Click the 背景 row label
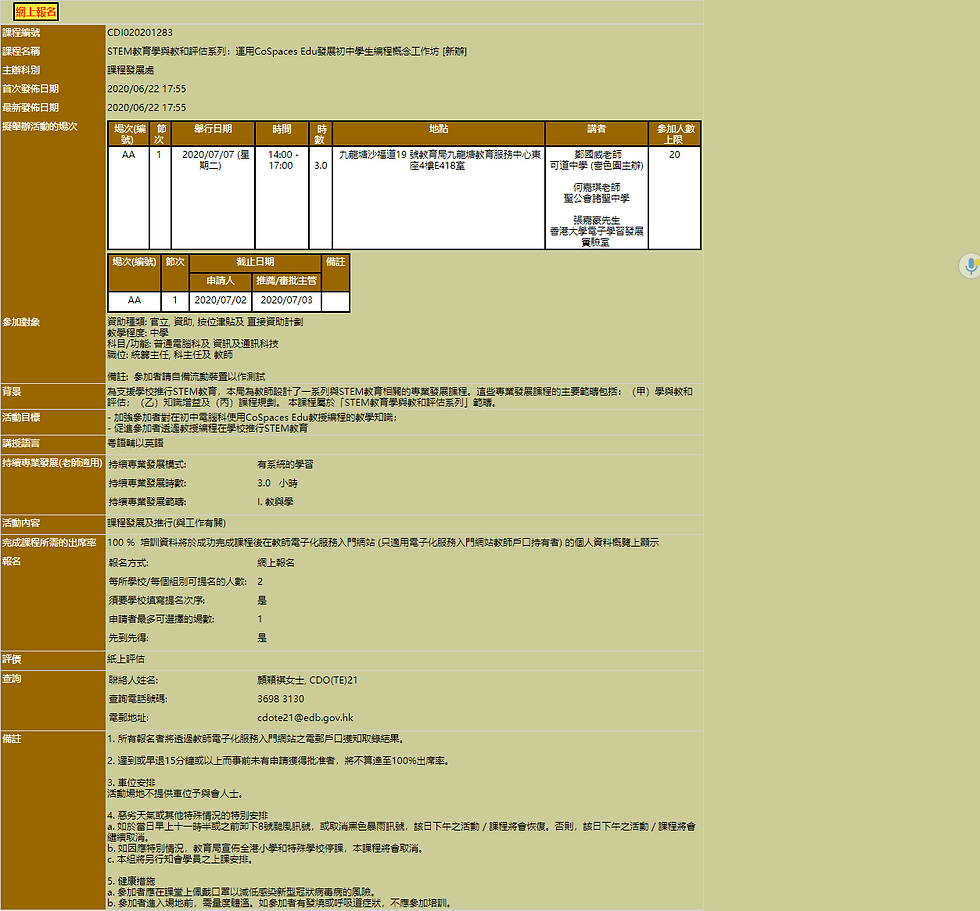This screenshot has height=911, width=980. [x=12, y=392]
